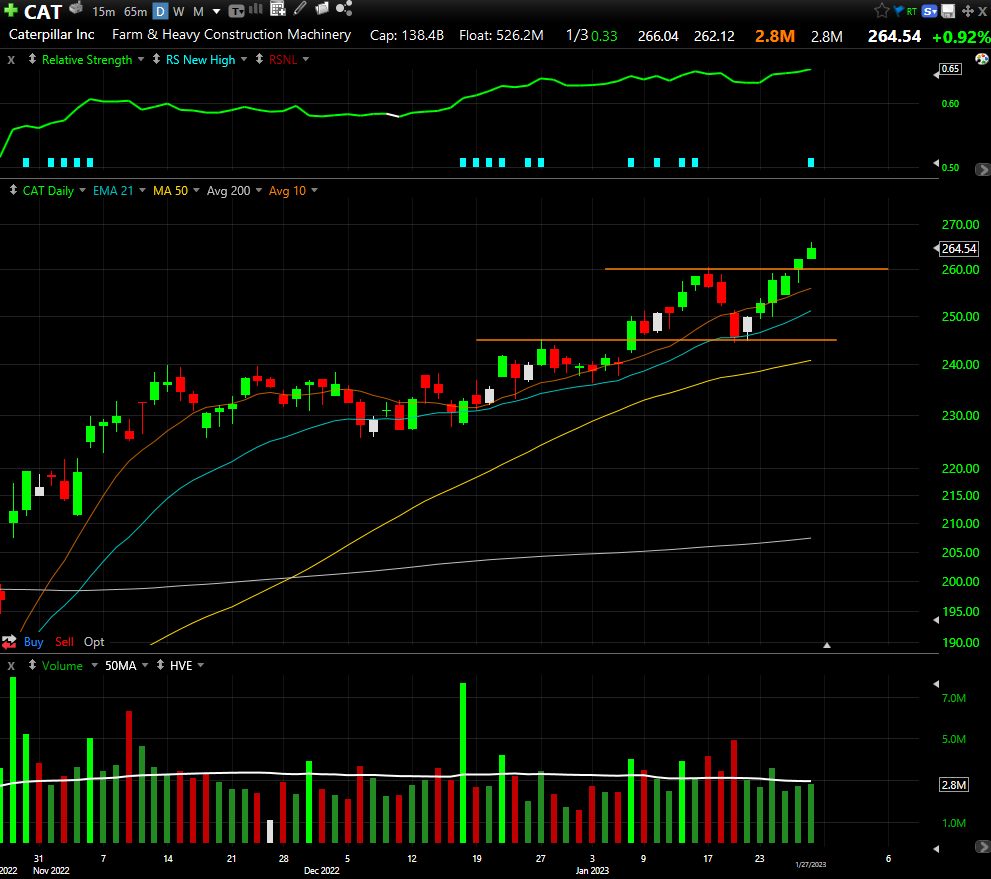
Task: Click the share chart icon
Action: 344,8
